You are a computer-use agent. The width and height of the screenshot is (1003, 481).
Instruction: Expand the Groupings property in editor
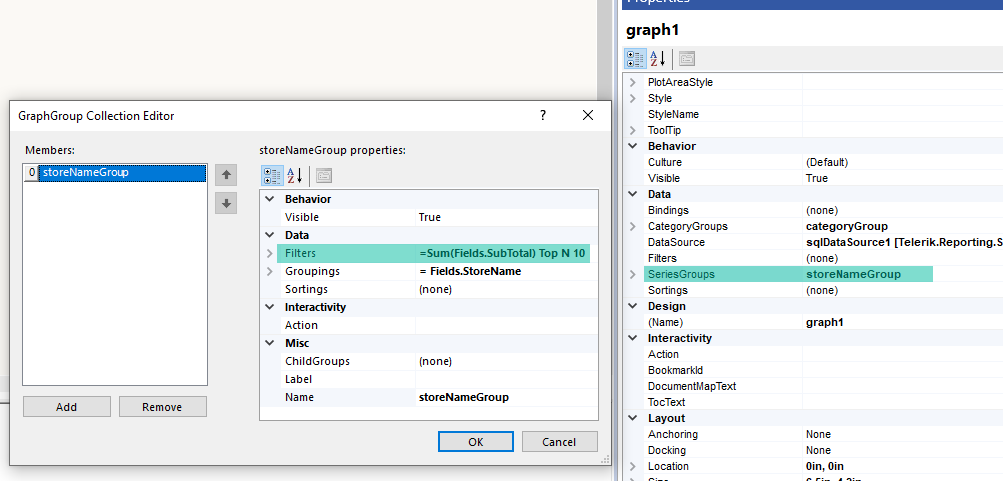[x=269, y=271]
